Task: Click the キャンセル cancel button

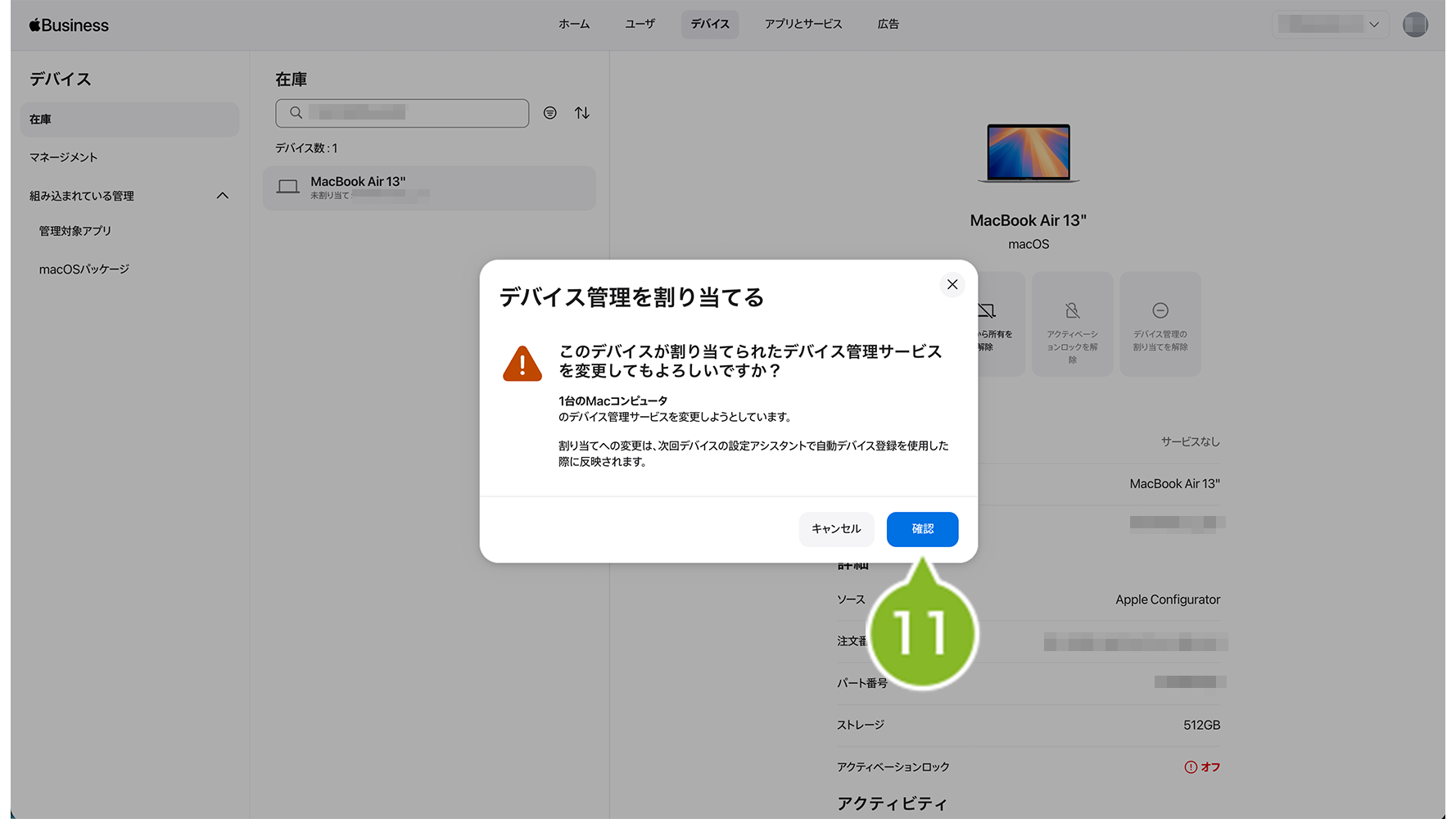Action: click(836, 529)
